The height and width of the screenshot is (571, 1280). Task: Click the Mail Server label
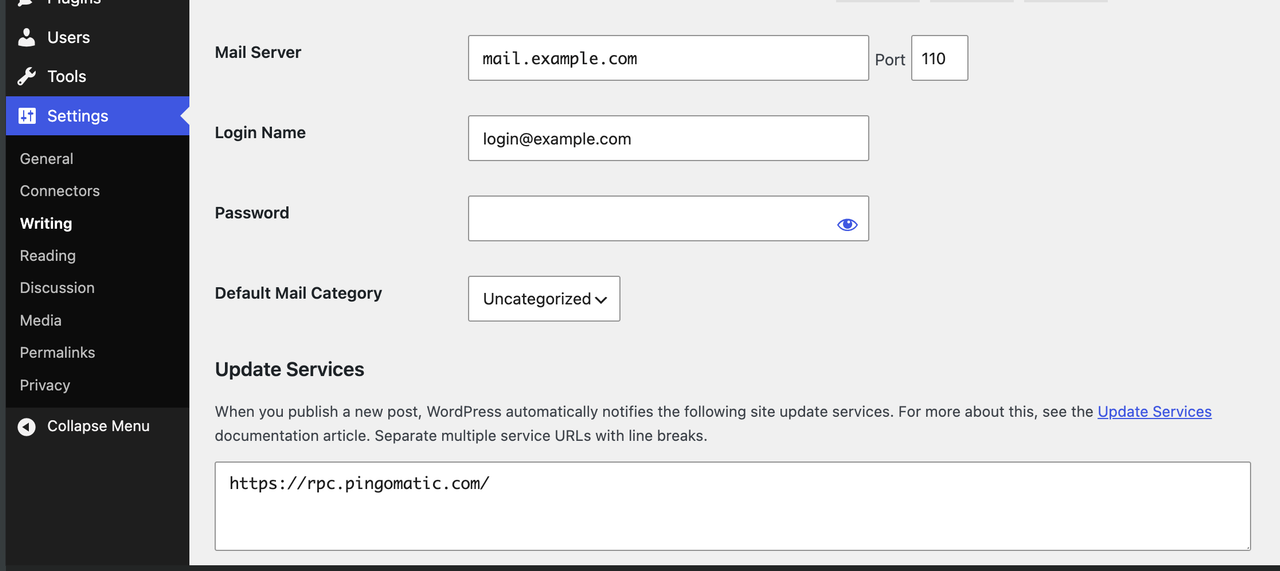pyautogui.click(x=258, y=53)
